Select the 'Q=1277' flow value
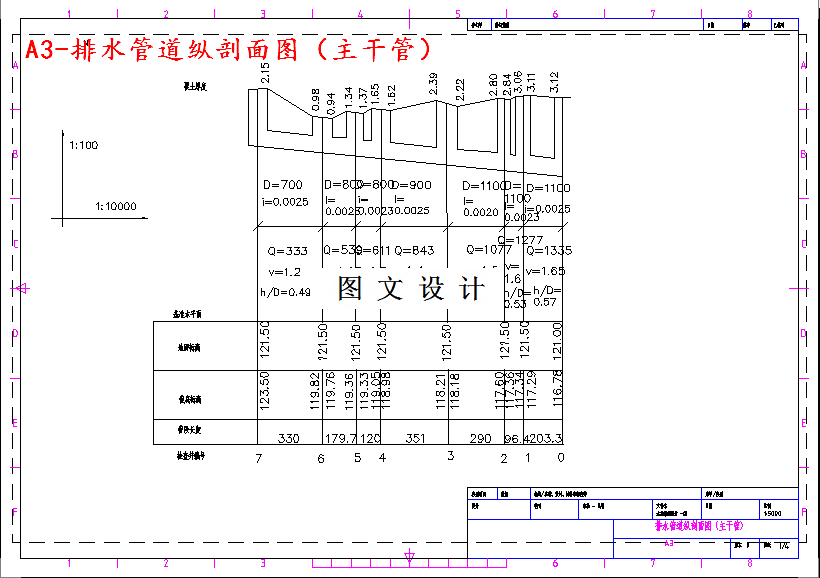820x578 pixels. click(x=520, y=240)
